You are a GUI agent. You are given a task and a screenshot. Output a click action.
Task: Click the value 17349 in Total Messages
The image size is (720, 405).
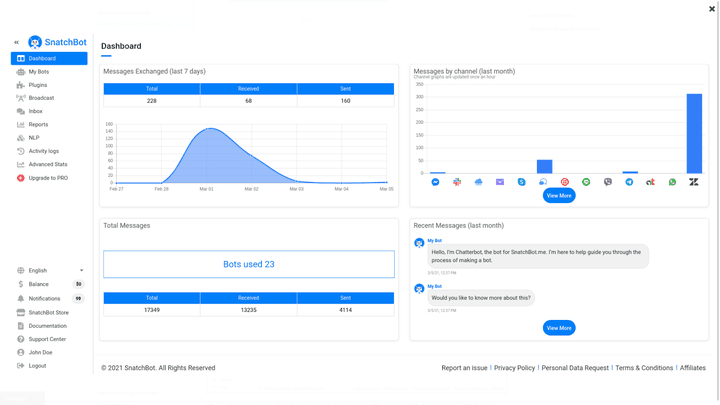click(x=152, y=310)
